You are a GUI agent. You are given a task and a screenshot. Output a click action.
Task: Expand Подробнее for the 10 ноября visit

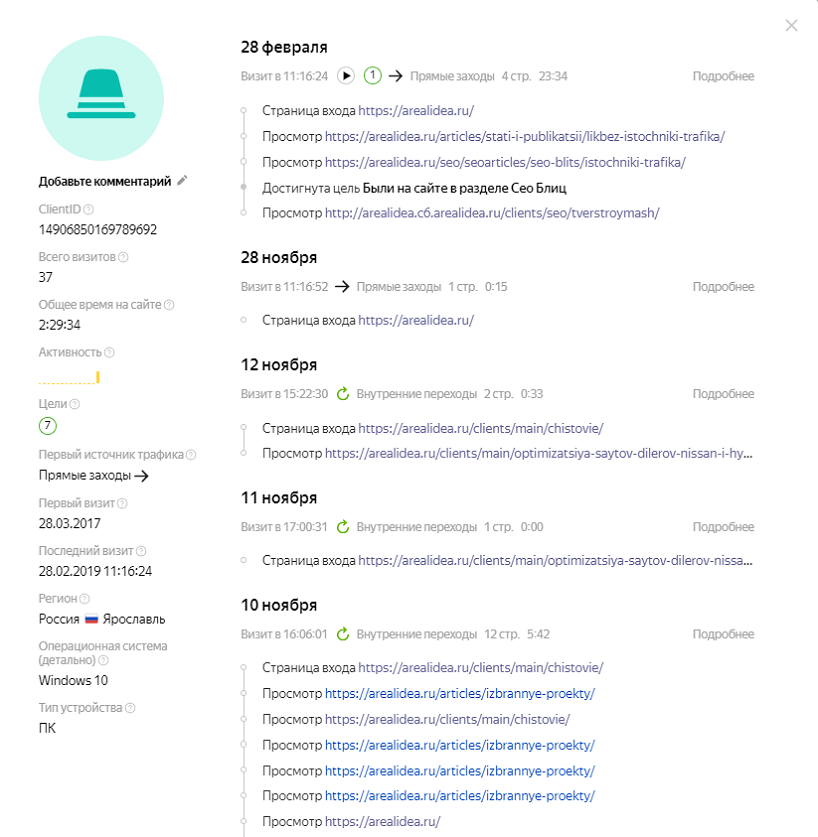(x=723, y=634)
